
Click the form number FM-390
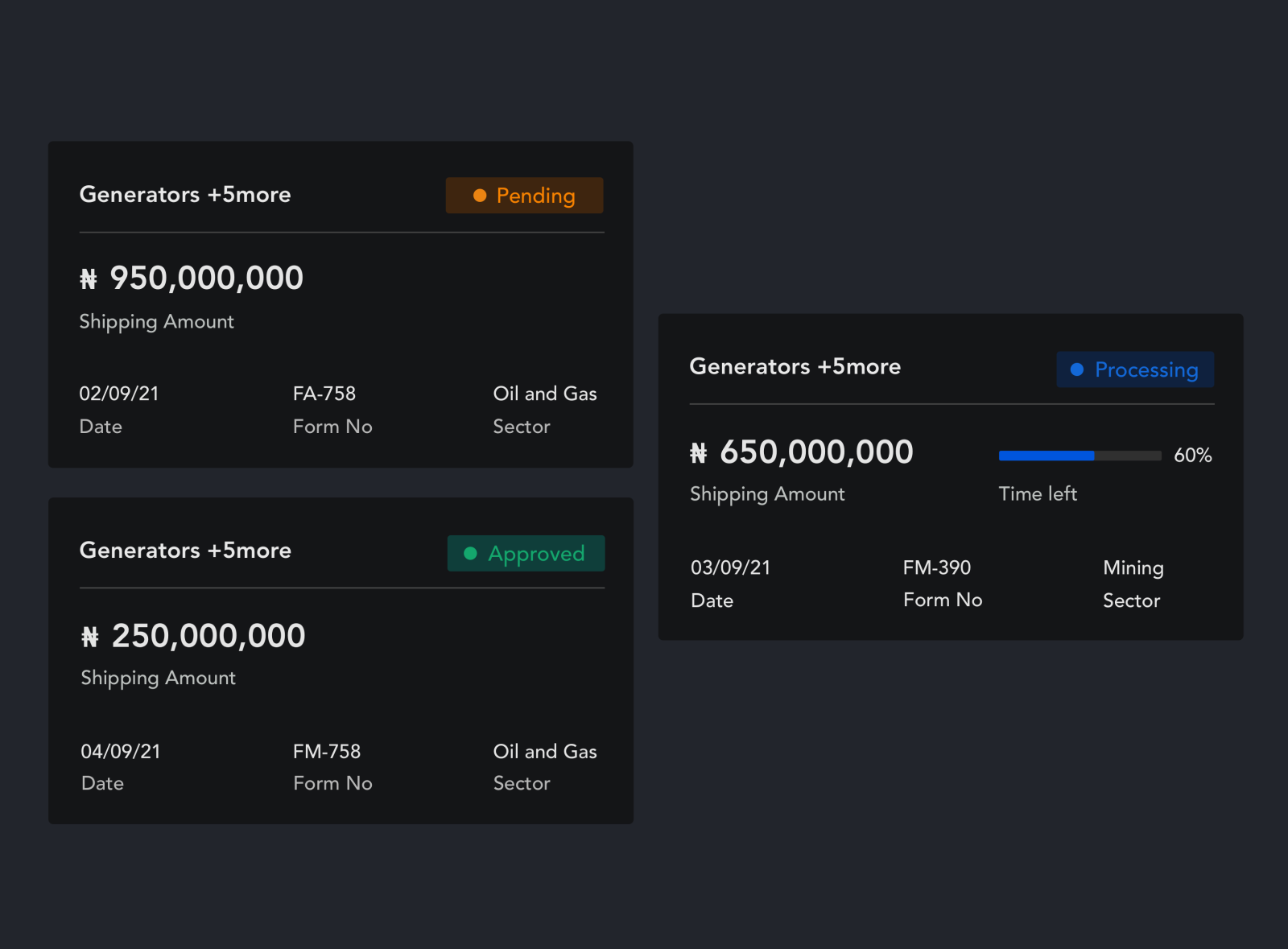[x=938, y=567]
